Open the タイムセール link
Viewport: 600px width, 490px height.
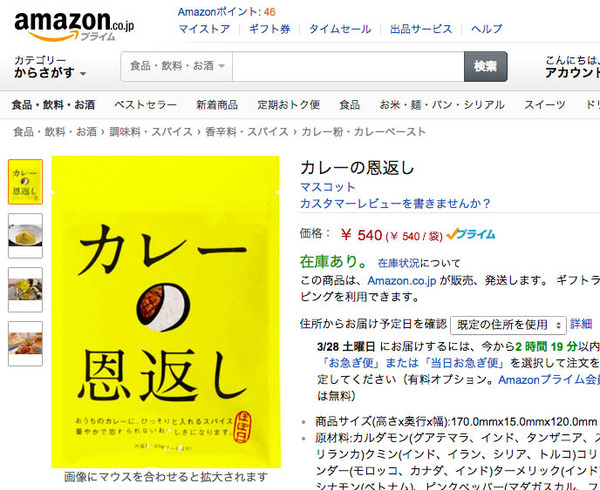340,29
